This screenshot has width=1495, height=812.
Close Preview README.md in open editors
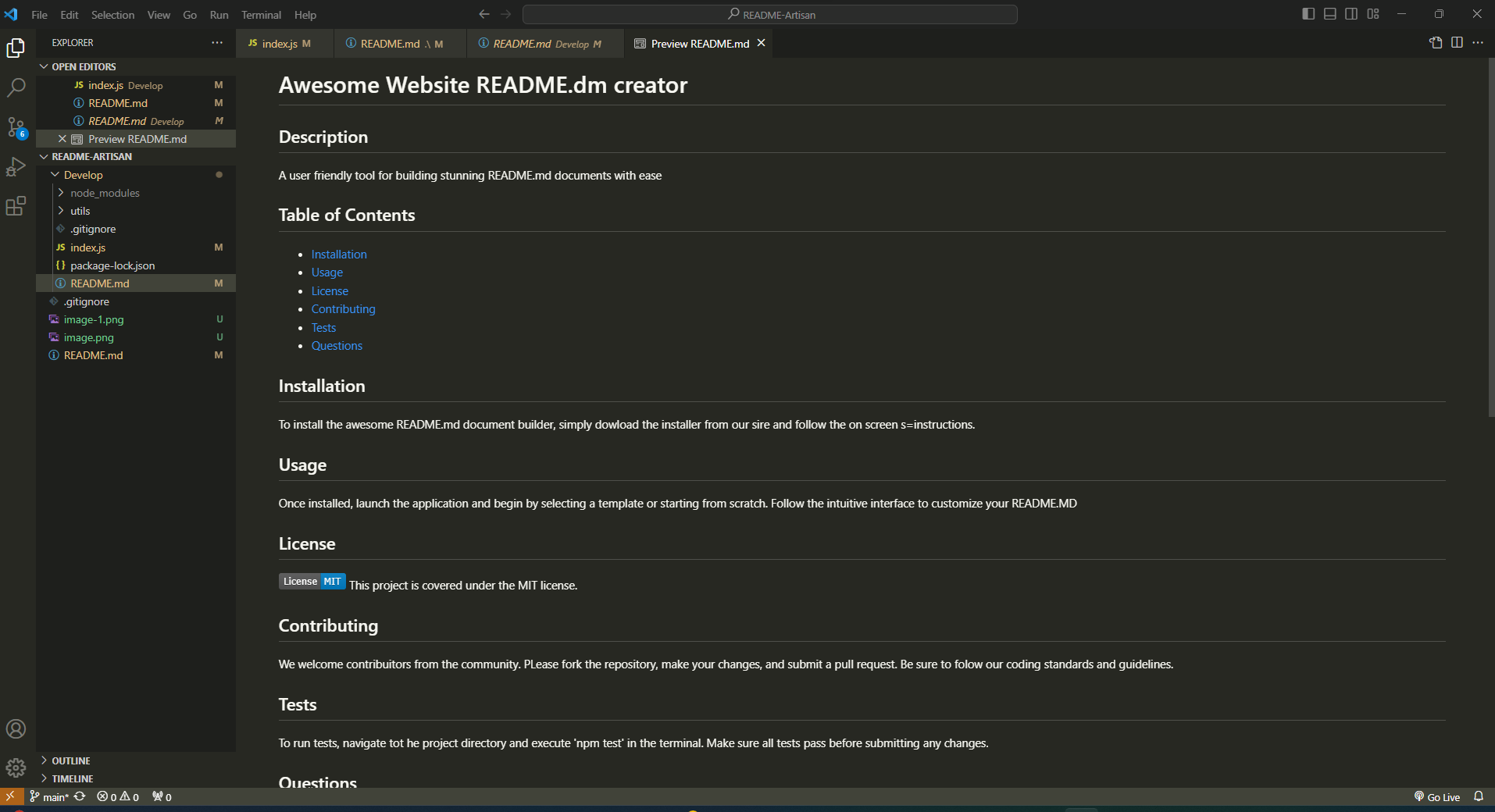pos(62,139)
